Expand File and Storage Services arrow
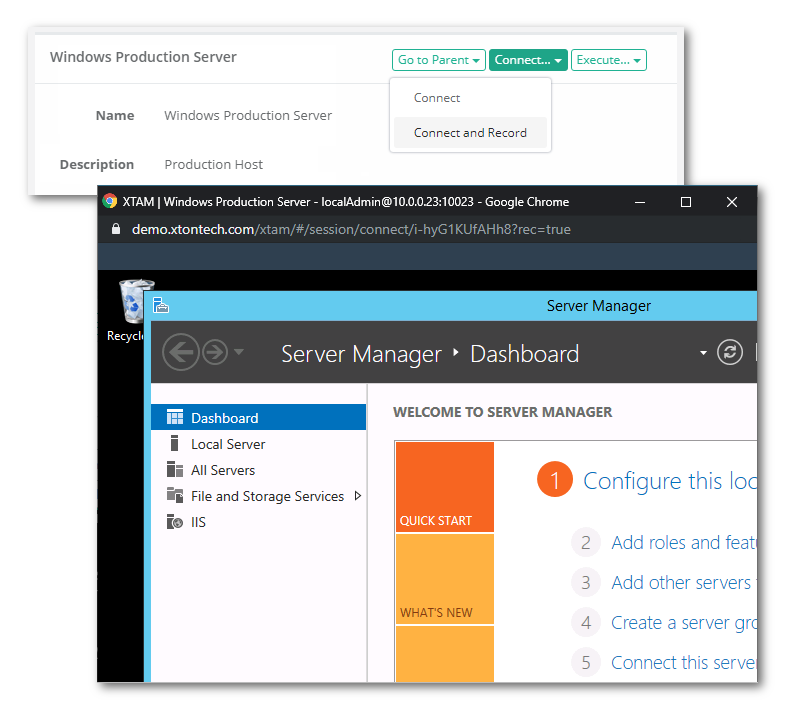Image resolution: width=787 pixels, height=711 pixels. [x=358, y=496]
